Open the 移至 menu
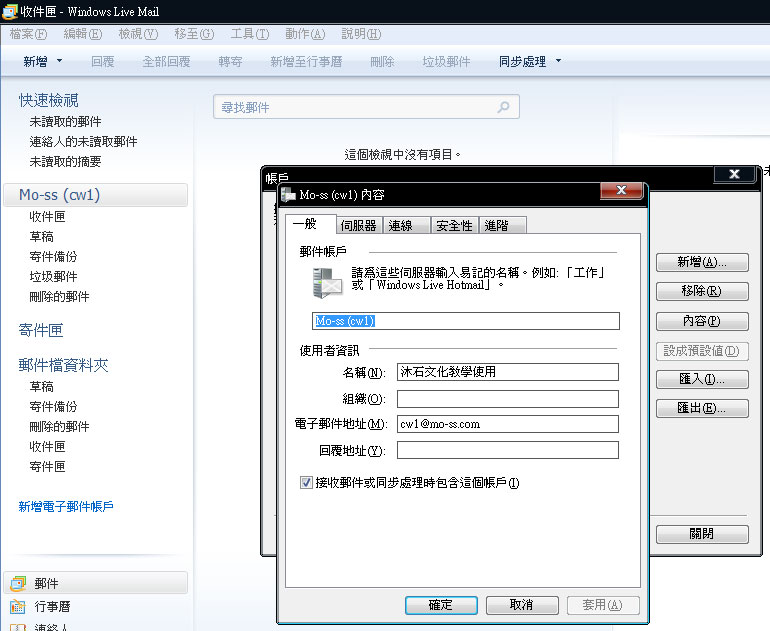The image size is (770, 631). (x=194, y=34)
